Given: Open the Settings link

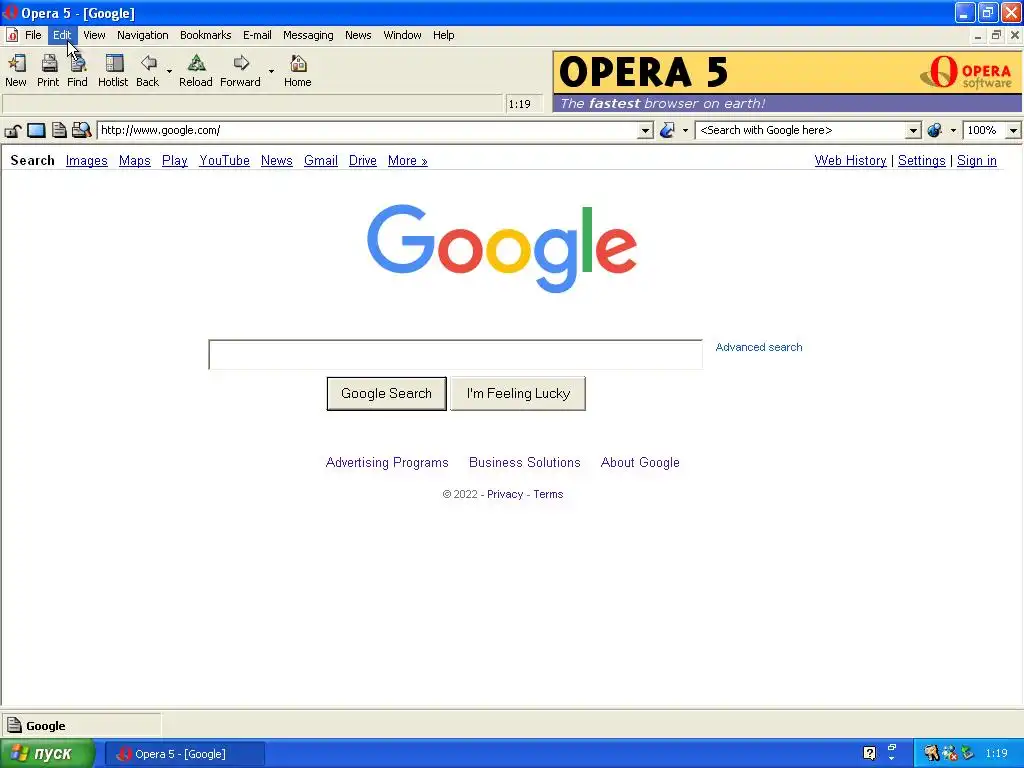Looking at the screenshot, I should coord(921,161).
